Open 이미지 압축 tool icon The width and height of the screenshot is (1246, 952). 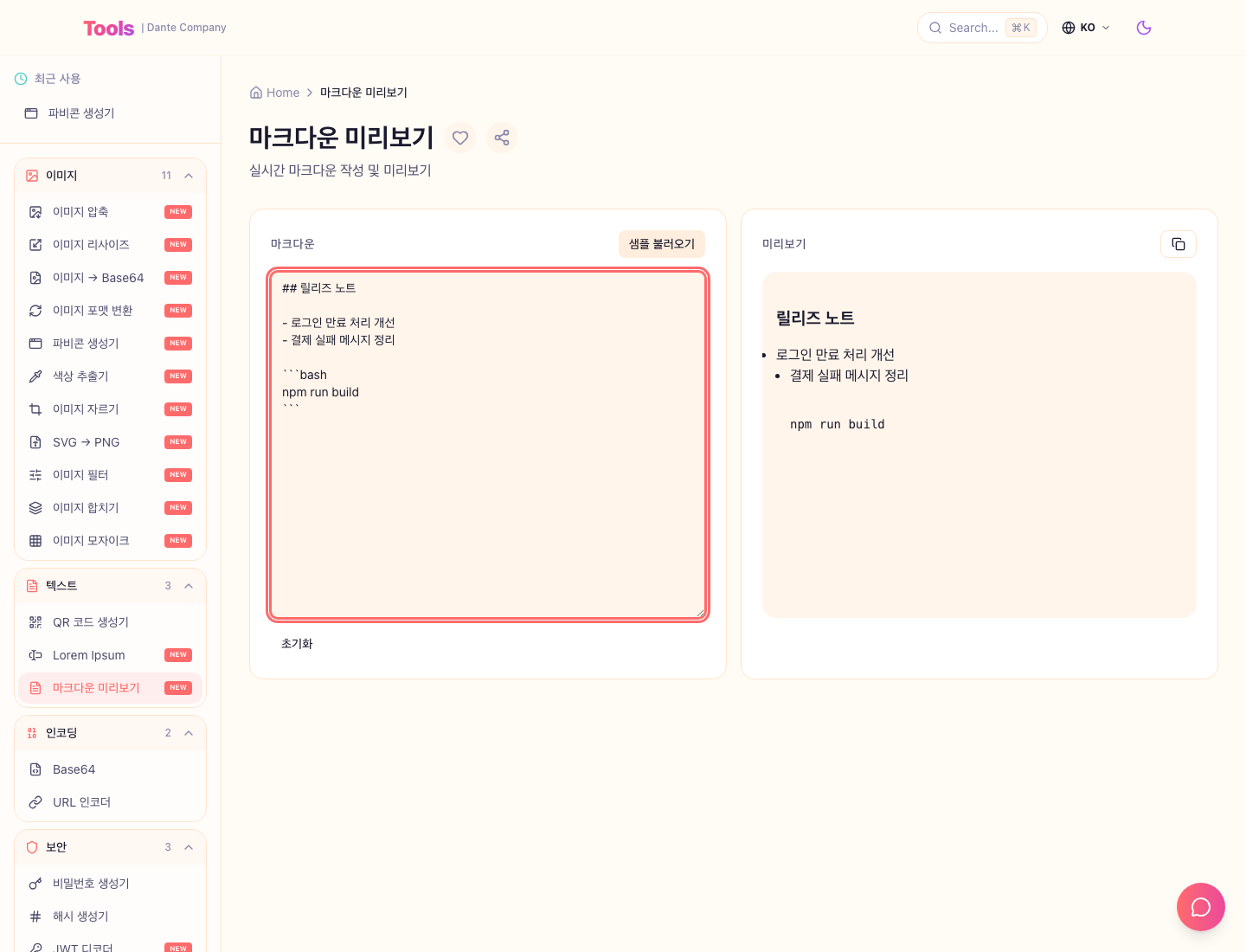click(x=35, y=212)
